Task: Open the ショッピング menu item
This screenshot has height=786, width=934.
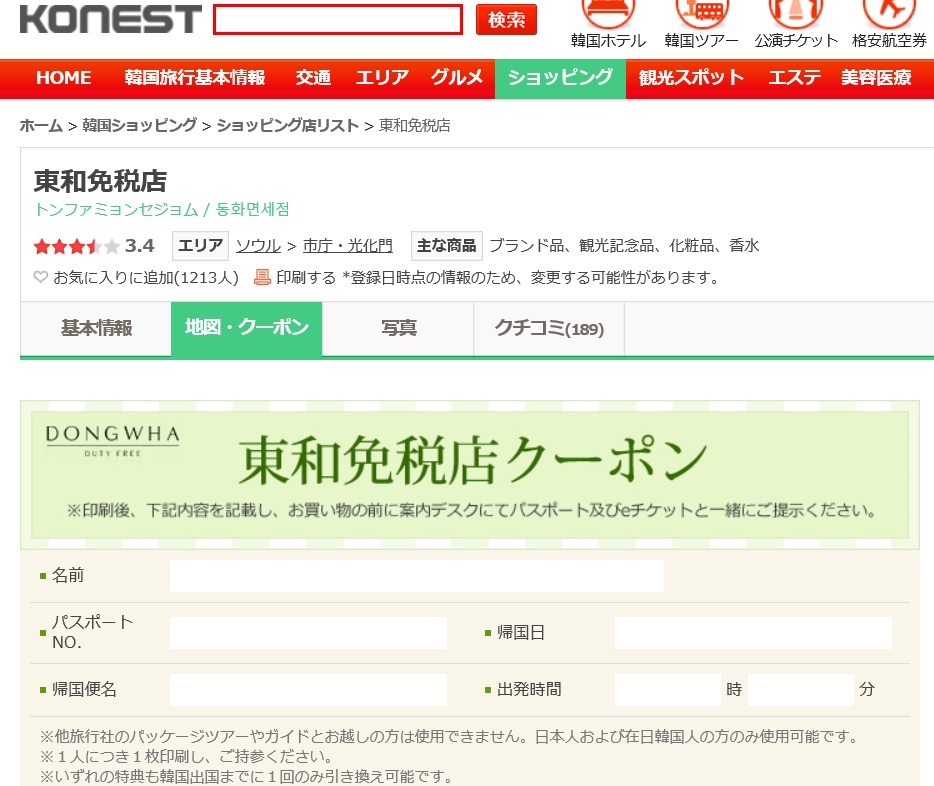Action: pos(560,78)
